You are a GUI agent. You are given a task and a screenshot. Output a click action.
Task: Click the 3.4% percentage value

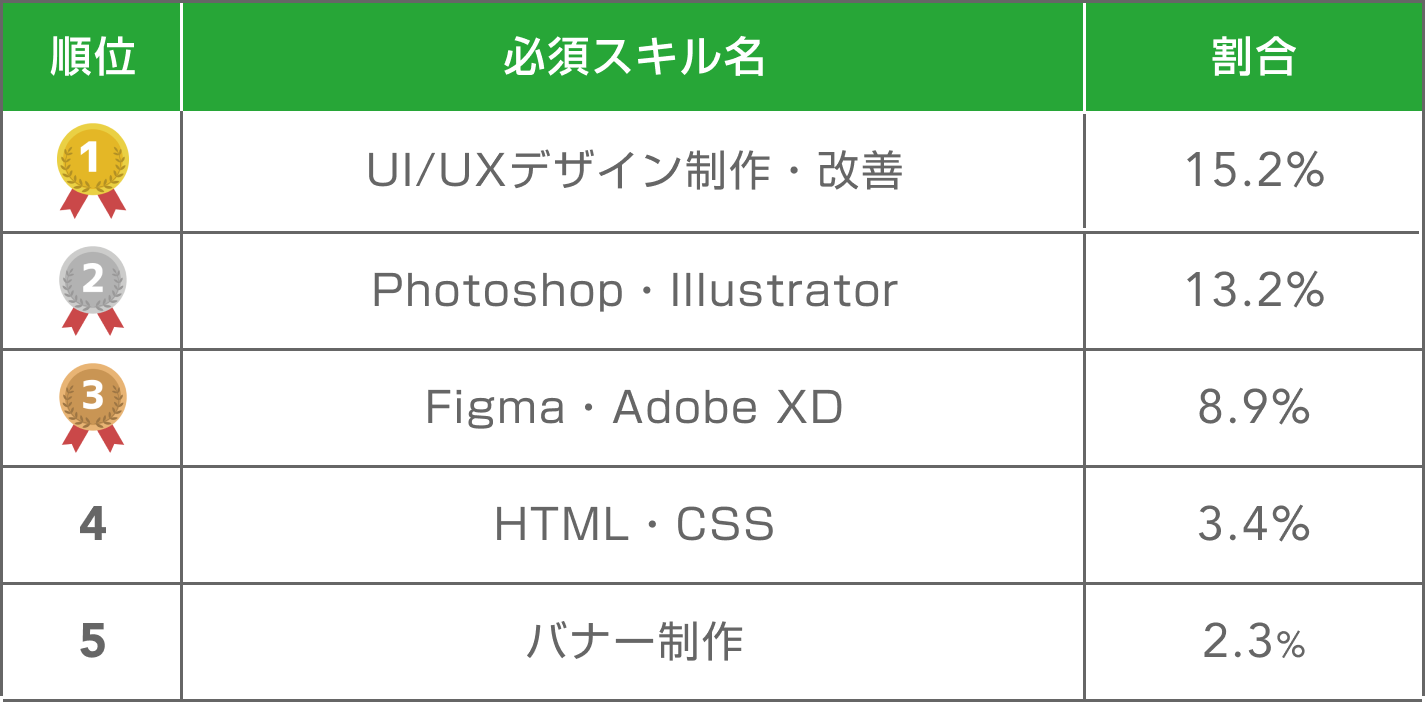1254,524
